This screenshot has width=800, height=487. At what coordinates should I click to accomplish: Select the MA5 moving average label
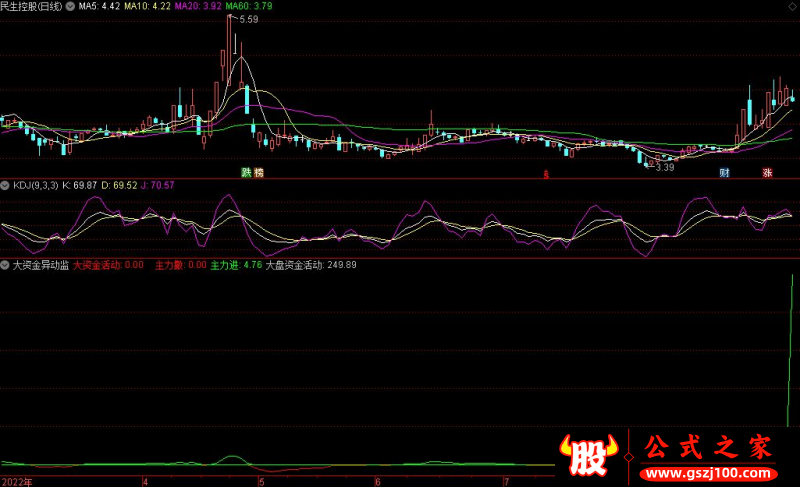(99, 6)
